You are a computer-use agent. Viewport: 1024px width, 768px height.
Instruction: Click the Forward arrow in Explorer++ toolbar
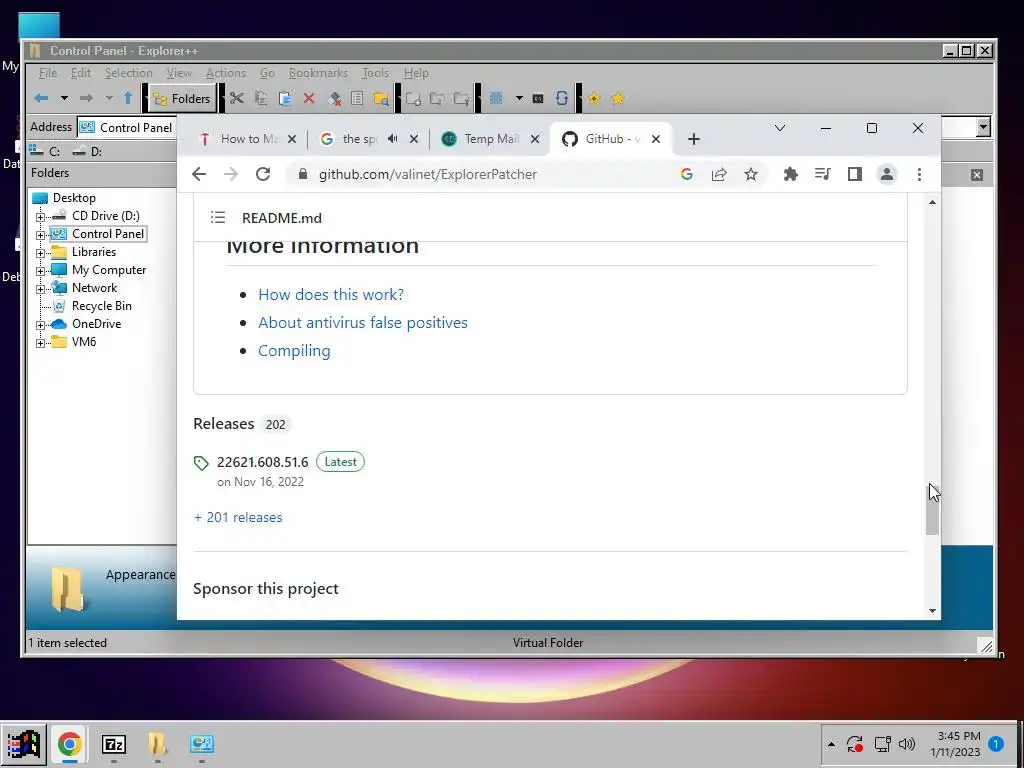pyautogui.click(x=86, y=99)
